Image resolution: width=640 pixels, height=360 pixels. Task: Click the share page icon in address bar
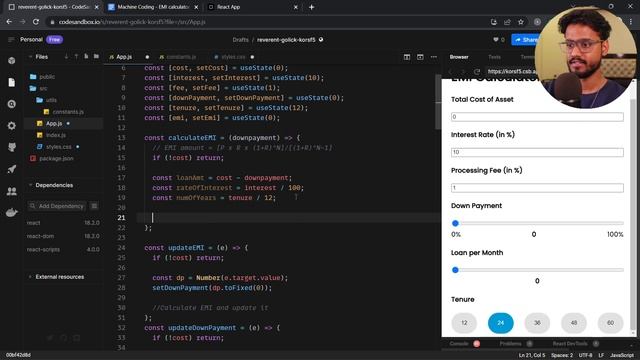pyautogui.click(x=507, y=22)
